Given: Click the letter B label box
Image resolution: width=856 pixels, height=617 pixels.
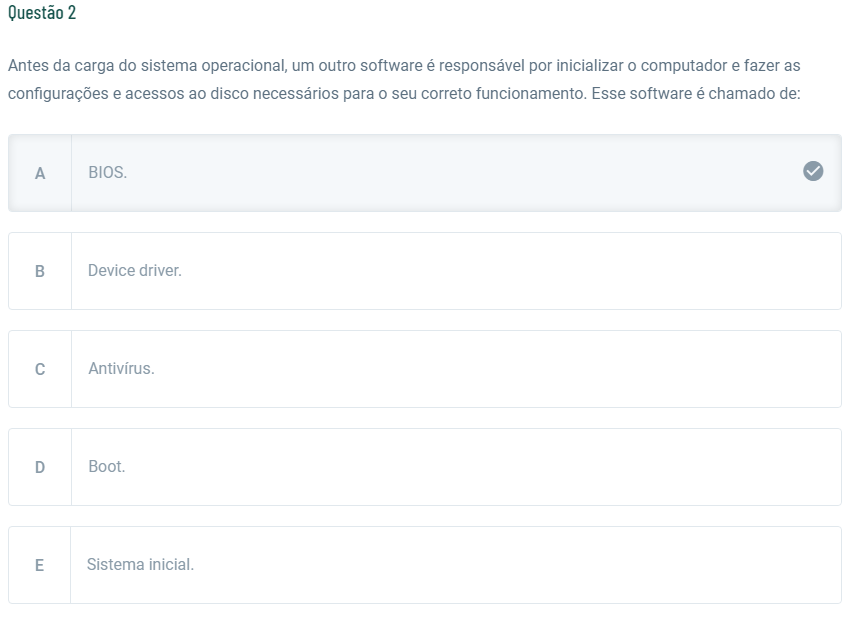Looking at the screenshot, I should click(x=40, y=271).
